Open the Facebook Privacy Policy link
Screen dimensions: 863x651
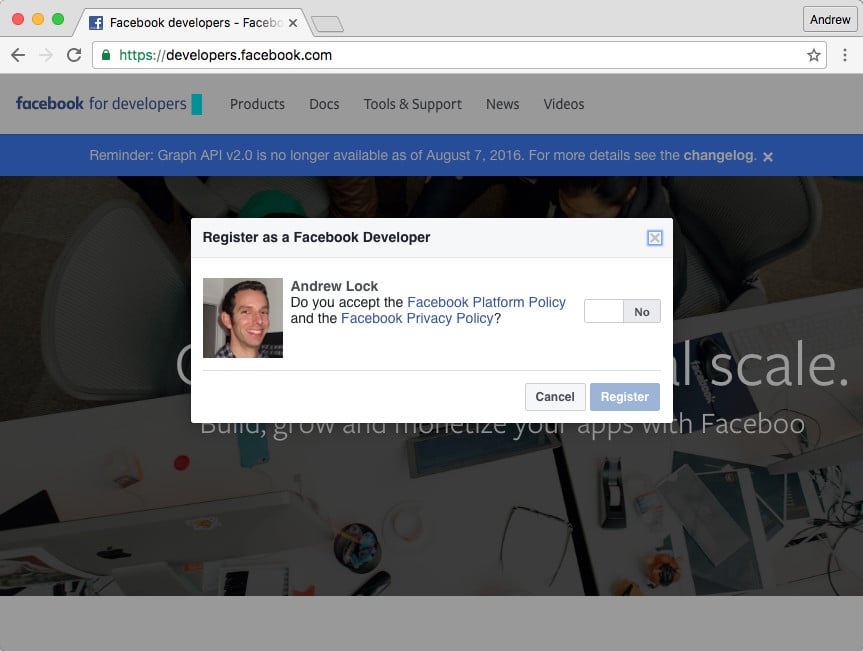tap(417, 318)
